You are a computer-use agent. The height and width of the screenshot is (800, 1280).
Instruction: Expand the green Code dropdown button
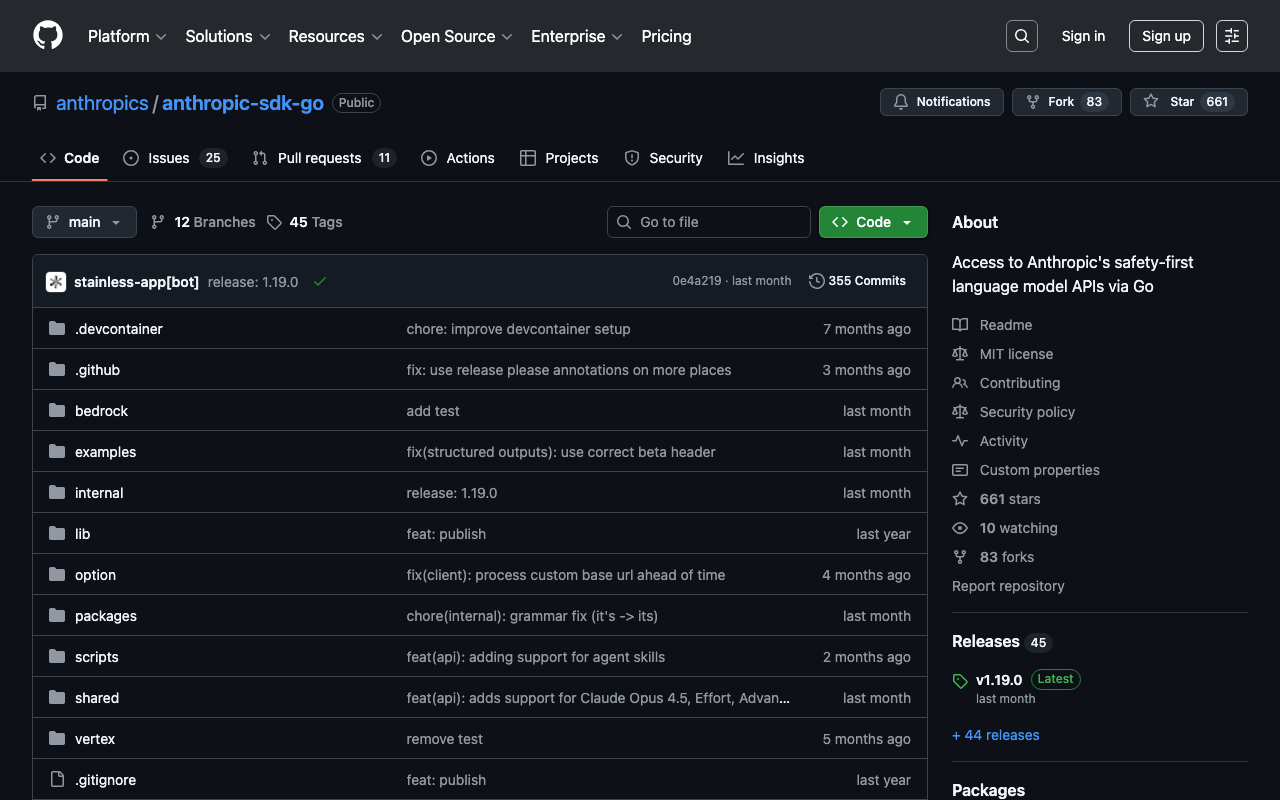tap(873, 222)
